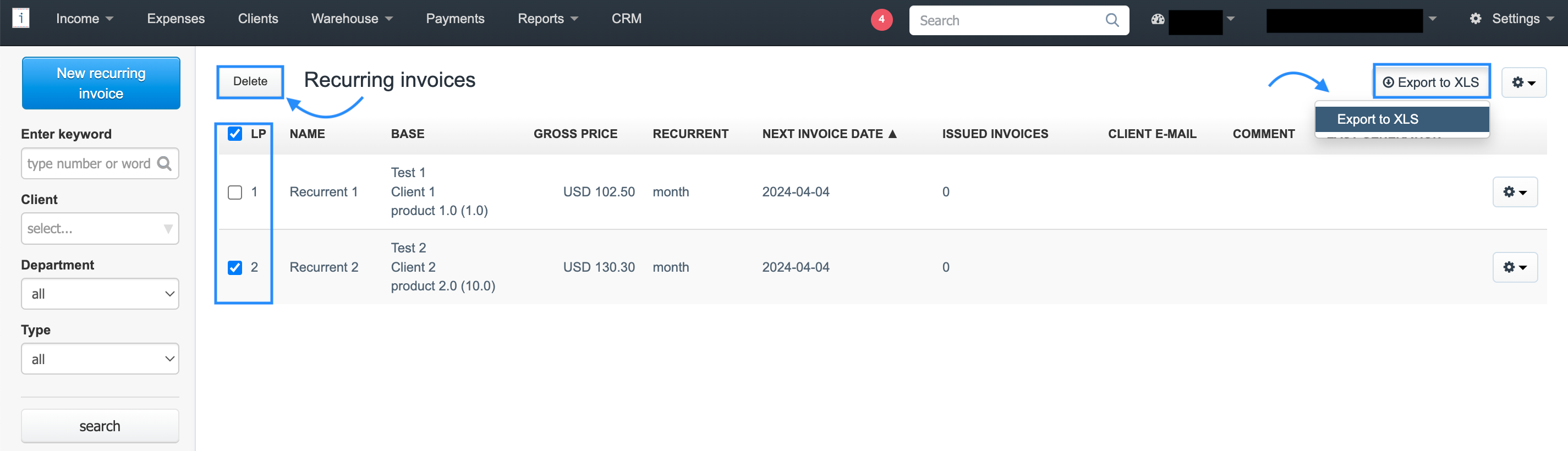Open the red notifications badge
The height and width of the screenshot is (451, 1568).
click(881, 19)
